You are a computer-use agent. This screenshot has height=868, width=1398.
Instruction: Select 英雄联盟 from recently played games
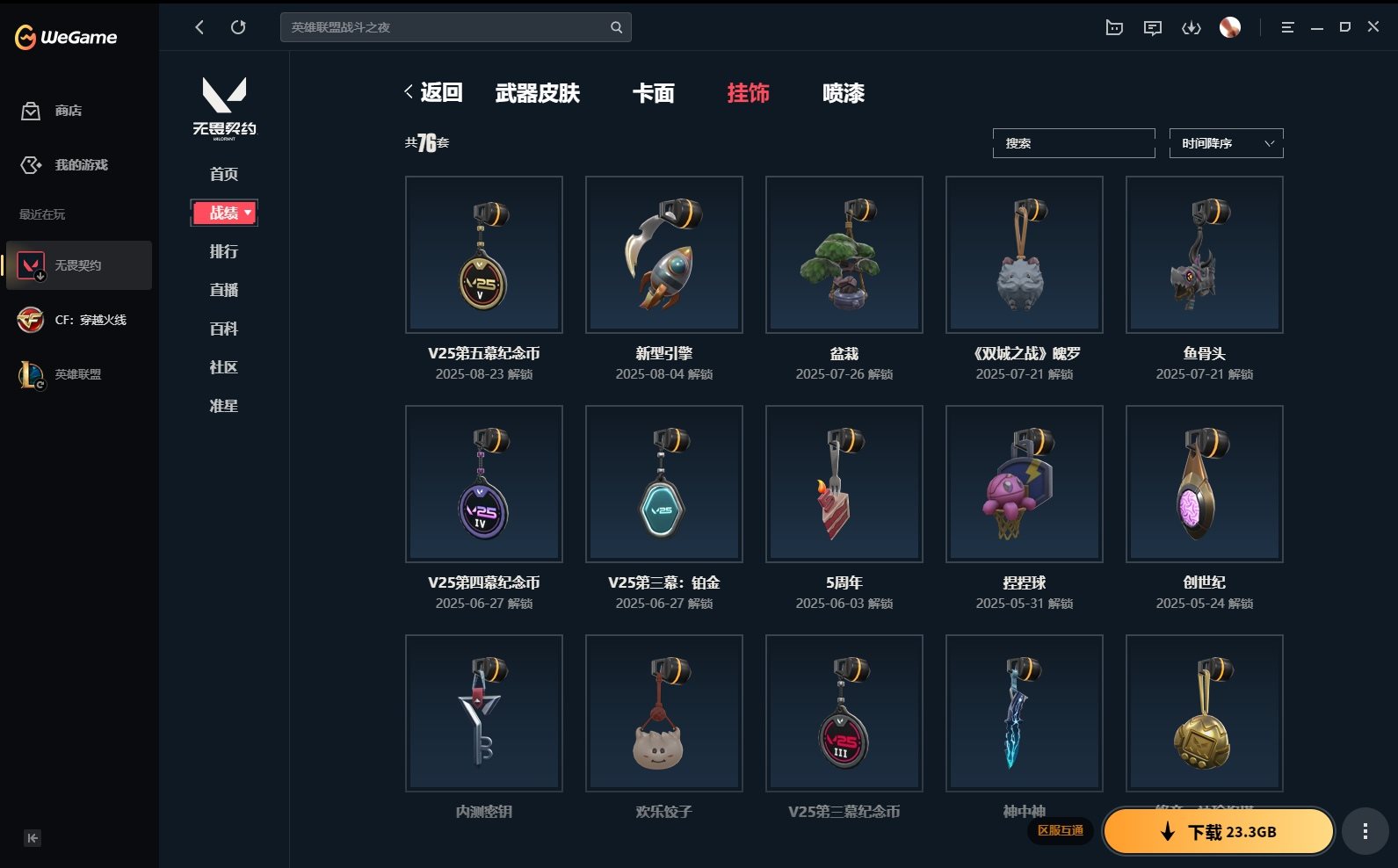point(79,374)
